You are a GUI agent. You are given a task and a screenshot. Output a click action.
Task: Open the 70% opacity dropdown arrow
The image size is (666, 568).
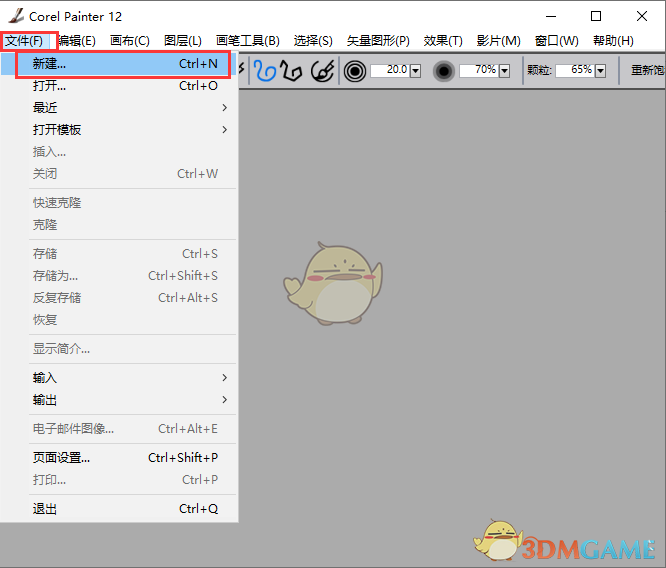pyautogui.click(x=504, y=71)
